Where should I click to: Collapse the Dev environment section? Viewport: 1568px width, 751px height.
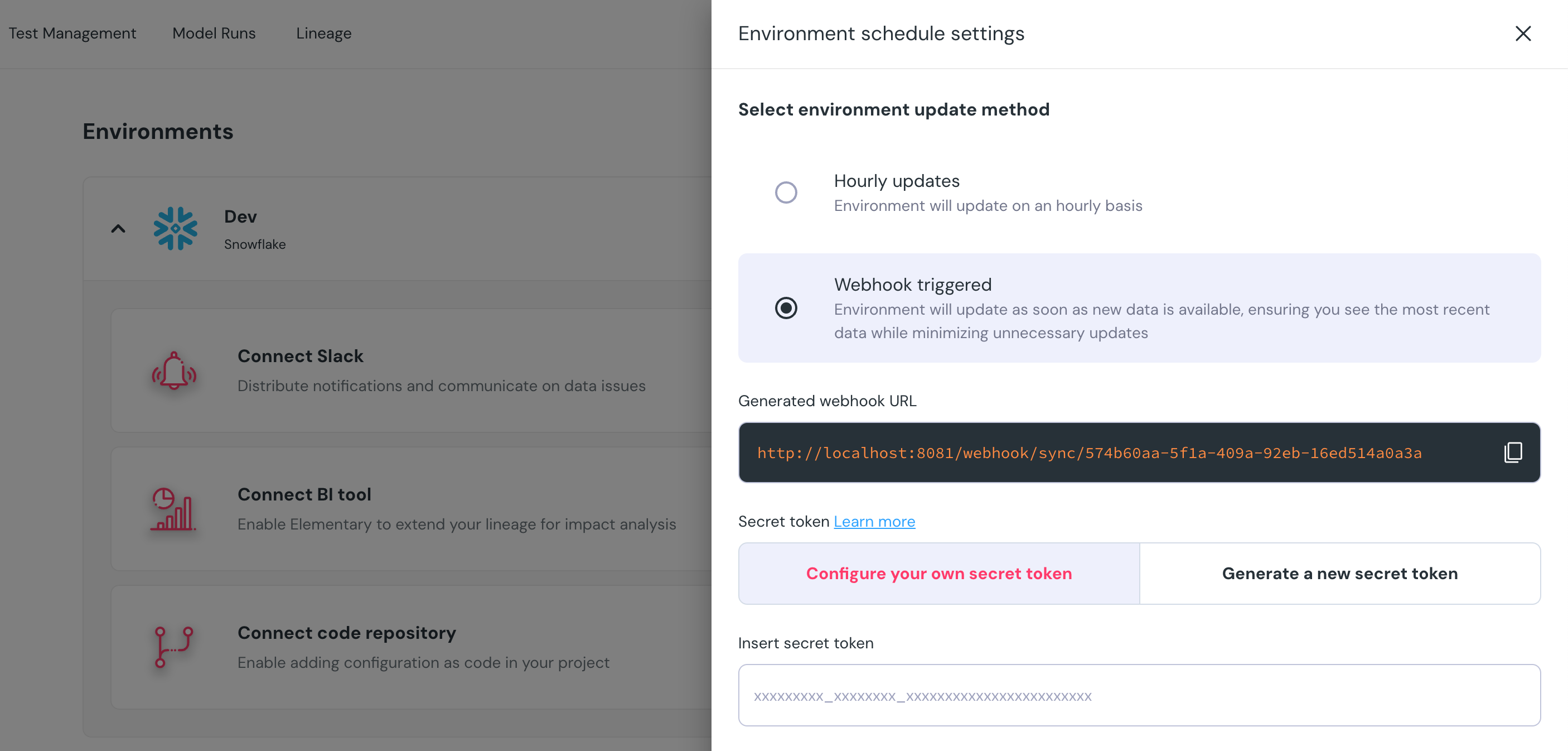pos(118,229)
